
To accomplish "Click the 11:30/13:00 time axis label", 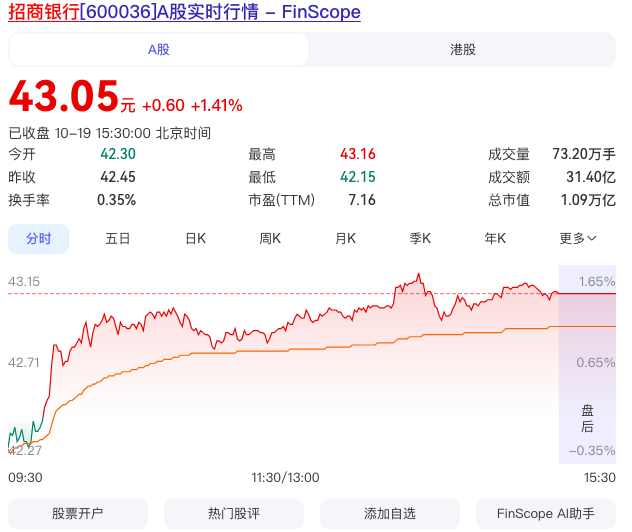I will pyautogui.click(x=285, y=478).
